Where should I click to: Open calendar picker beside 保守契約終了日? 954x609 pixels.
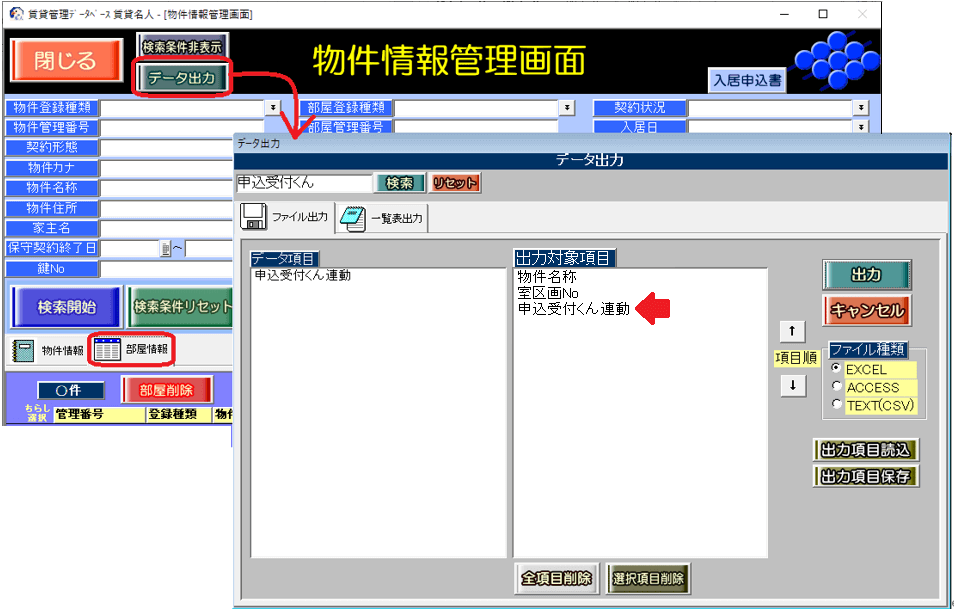[x=166, y=249]
